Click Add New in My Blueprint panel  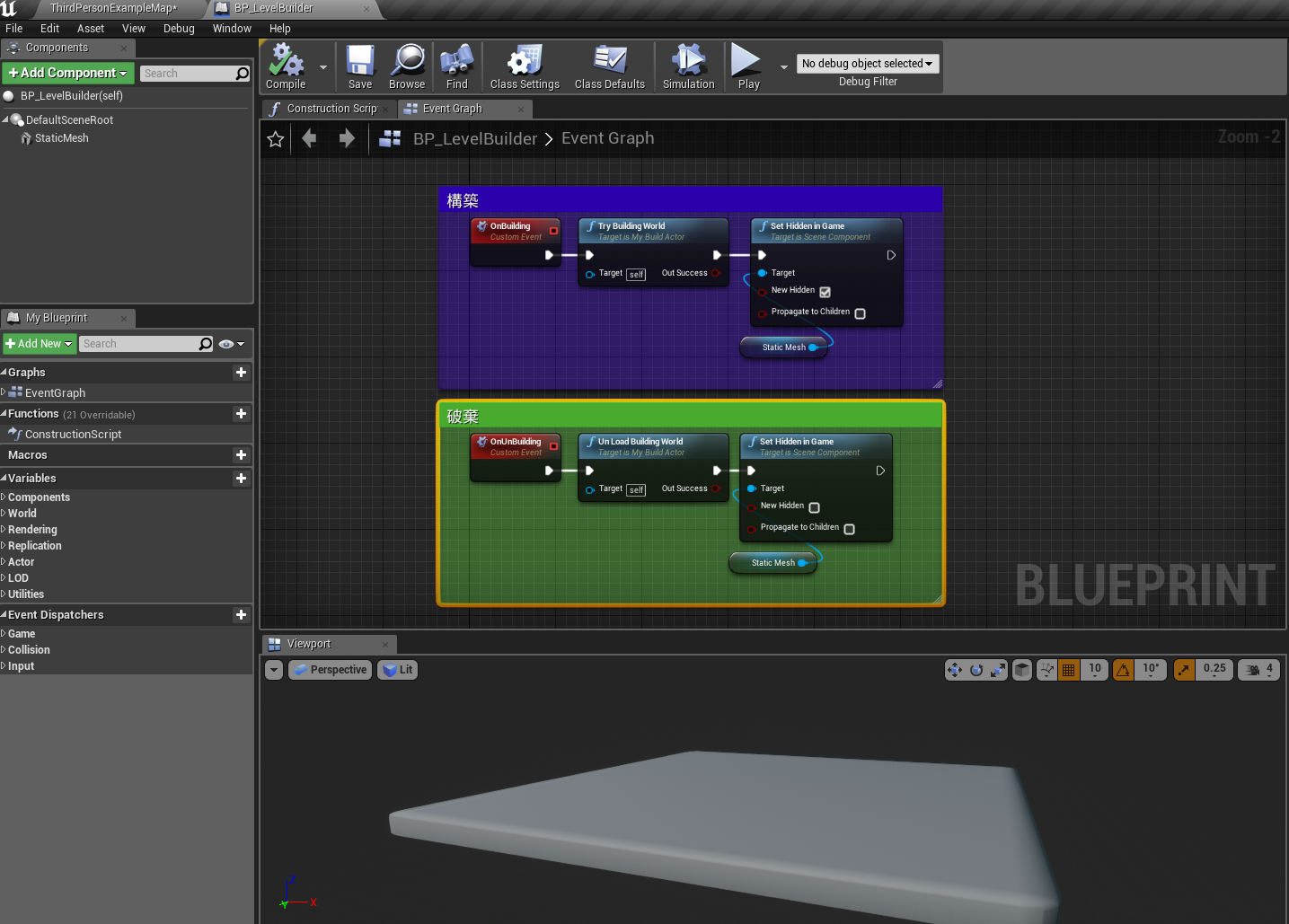[x=39, y=343]
